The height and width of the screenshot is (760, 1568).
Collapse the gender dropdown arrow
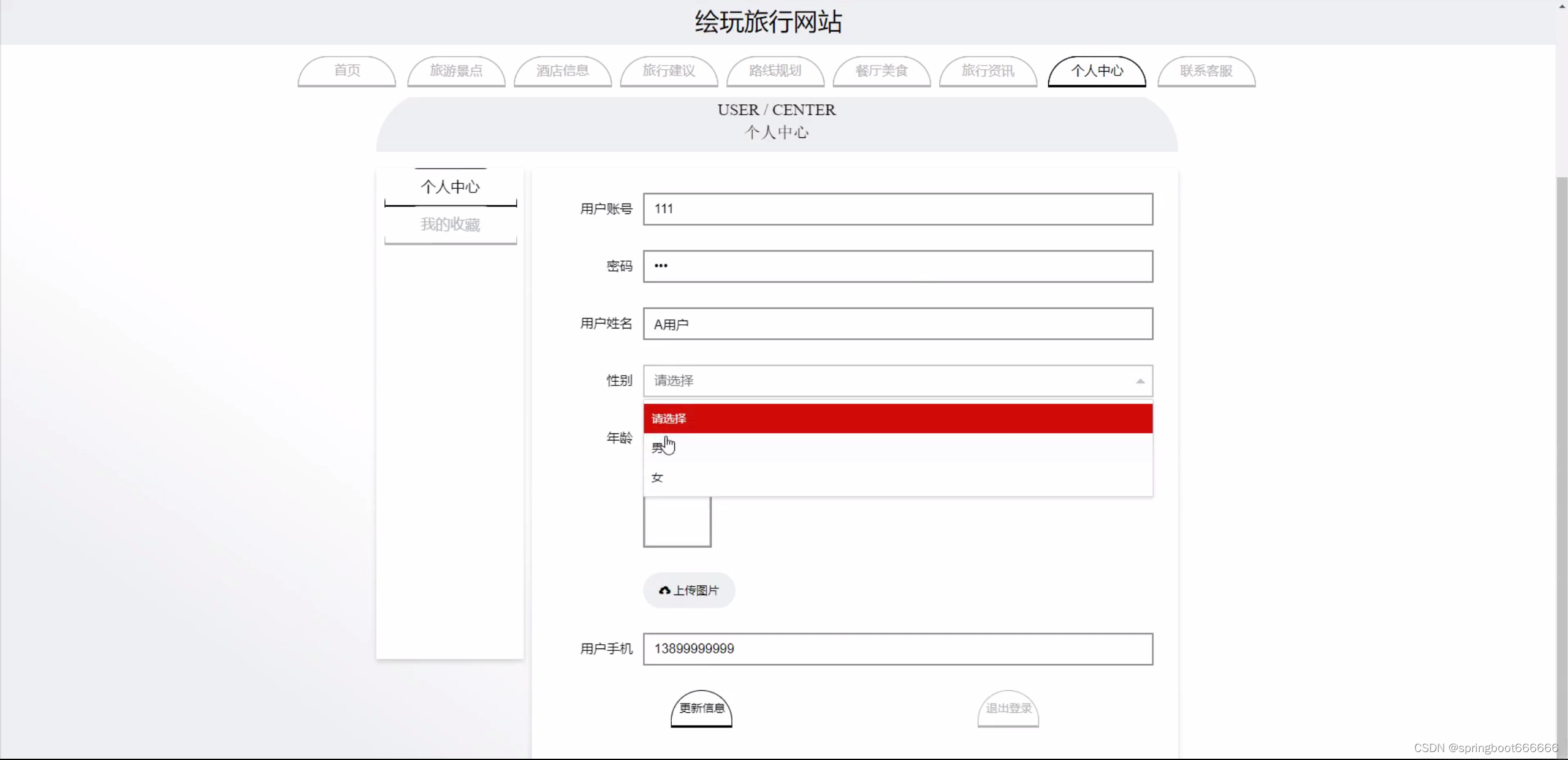tap(1140, 381)
